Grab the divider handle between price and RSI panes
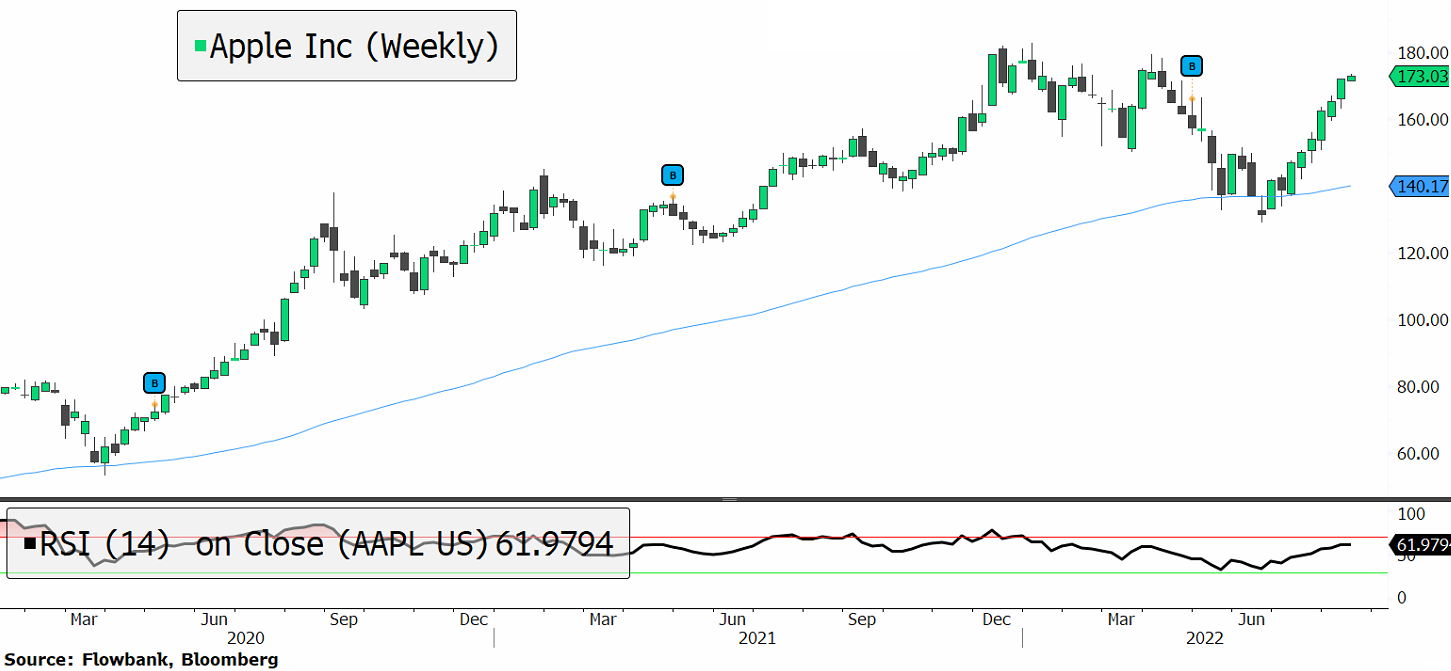Viewport: 1451px width, 671px height. click(729, 498)
